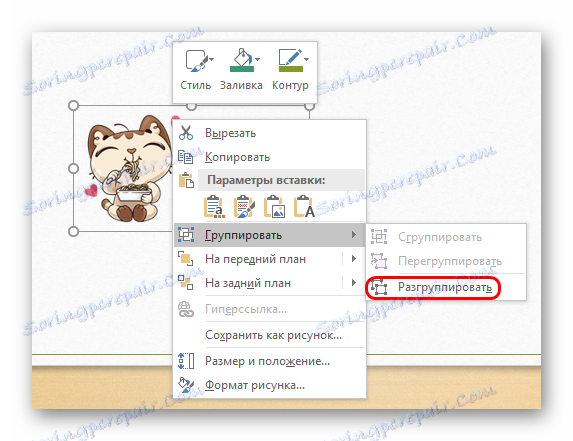The height and width of the screenshot is (441, 573).
Task: Click the Разгруппировать ungroup icon
Action: (x=379, y=288)
